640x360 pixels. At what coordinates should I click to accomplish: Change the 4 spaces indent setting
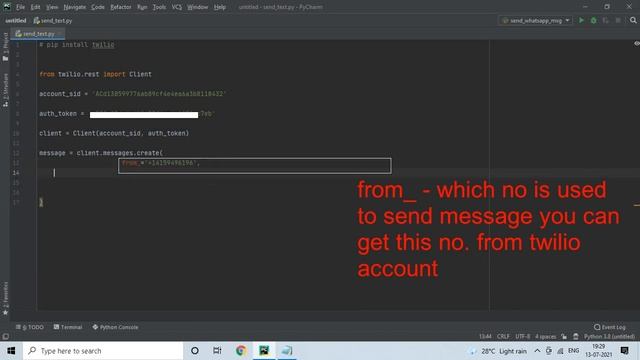coord(546,336)
